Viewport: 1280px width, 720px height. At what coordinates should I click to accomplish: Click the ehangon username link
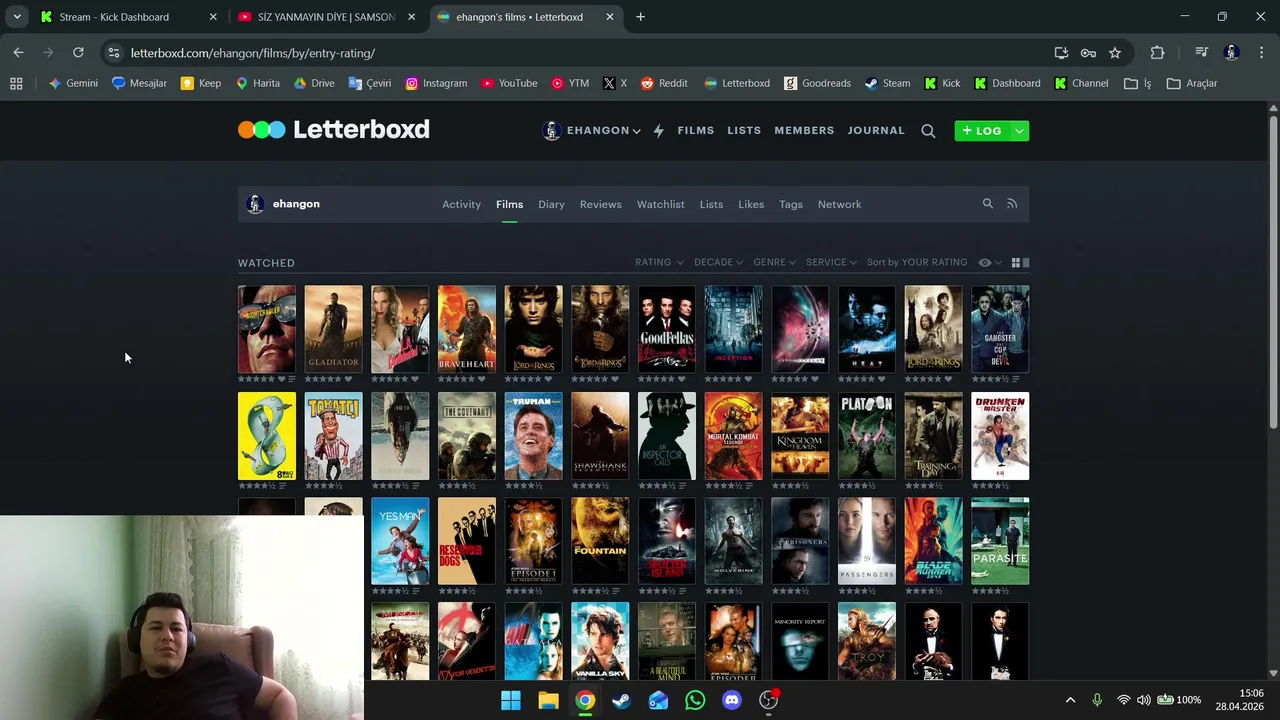point(296,204)
